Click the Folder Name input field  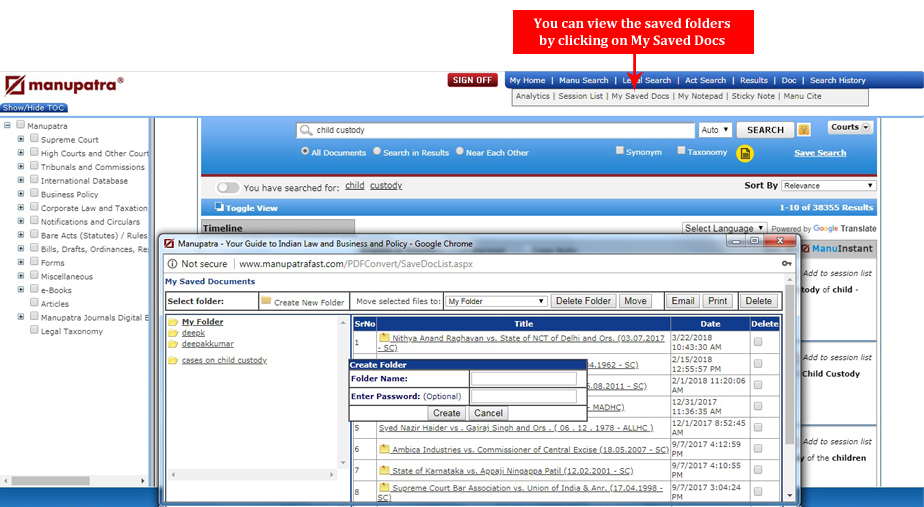pyautogui.click(x=524, y=378)
